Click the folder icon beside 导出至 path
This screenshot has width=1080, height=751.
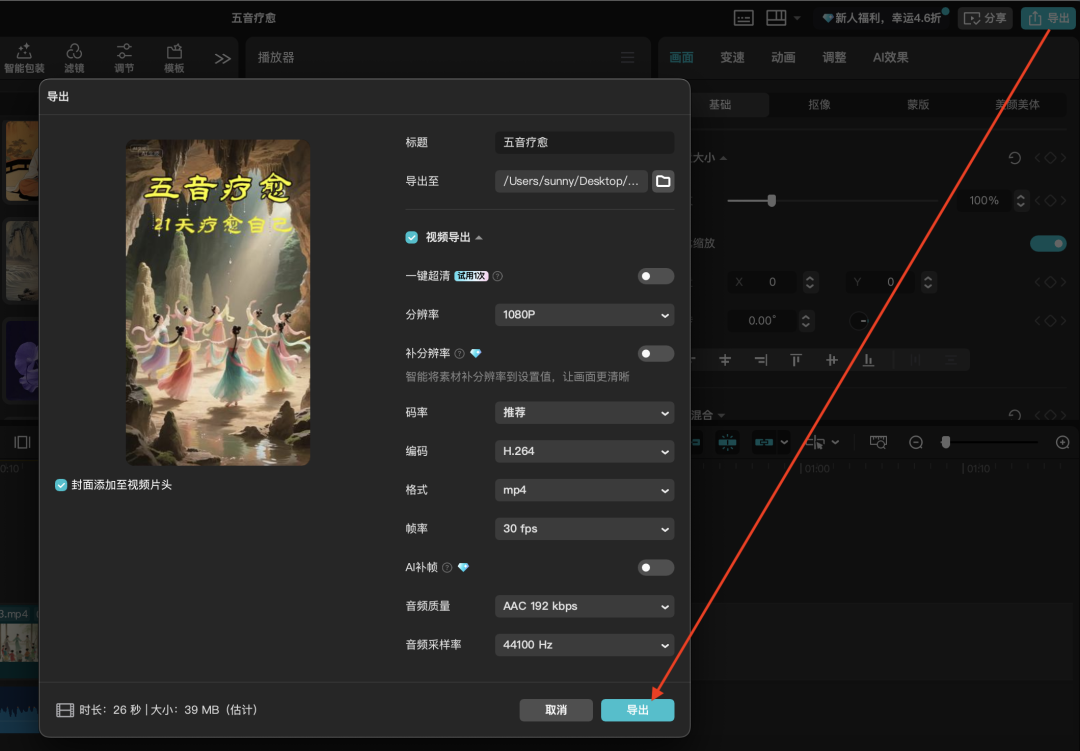(662, 181)
